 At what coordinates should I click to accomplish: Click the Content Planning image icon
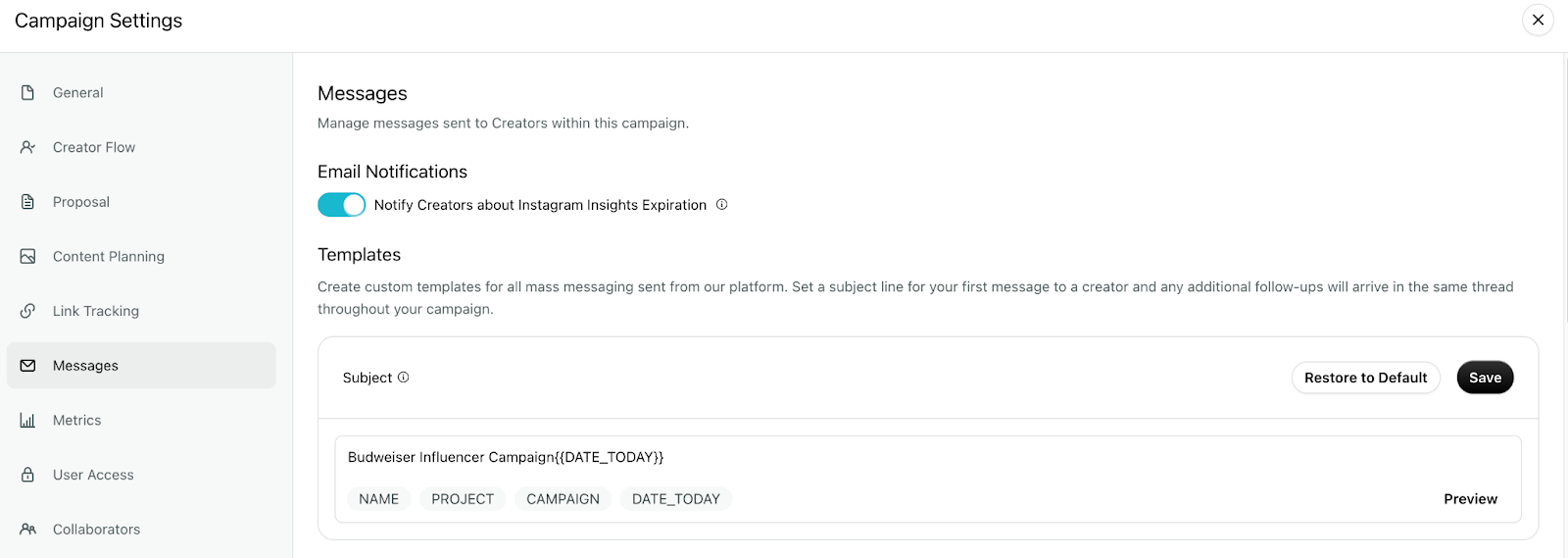(27, 256)
